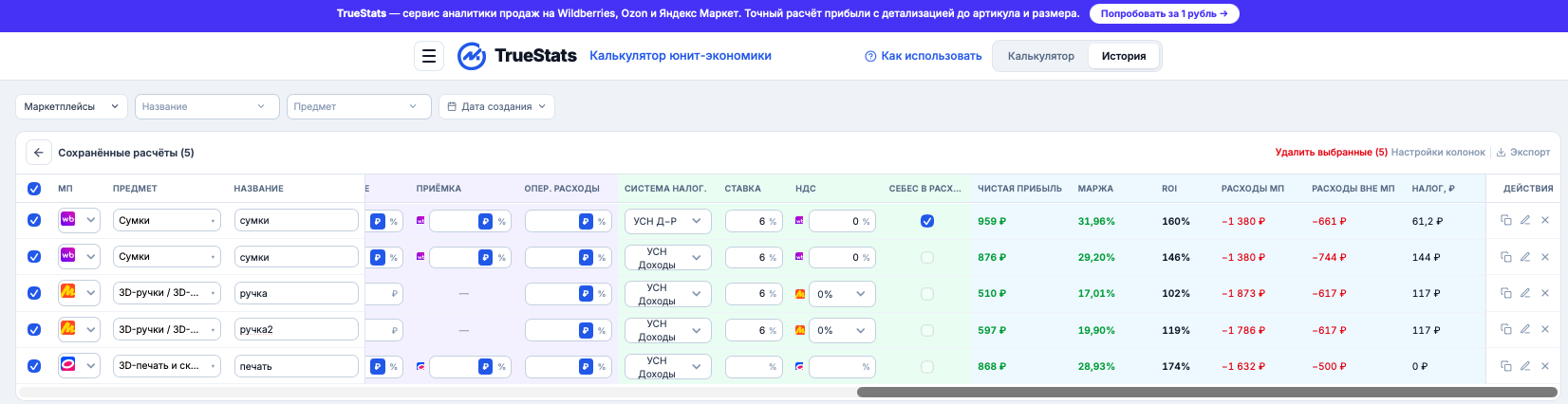Open tax system dropdown in печать row
This screenshot has height=404, width=1568.
(x=667, y=366)
